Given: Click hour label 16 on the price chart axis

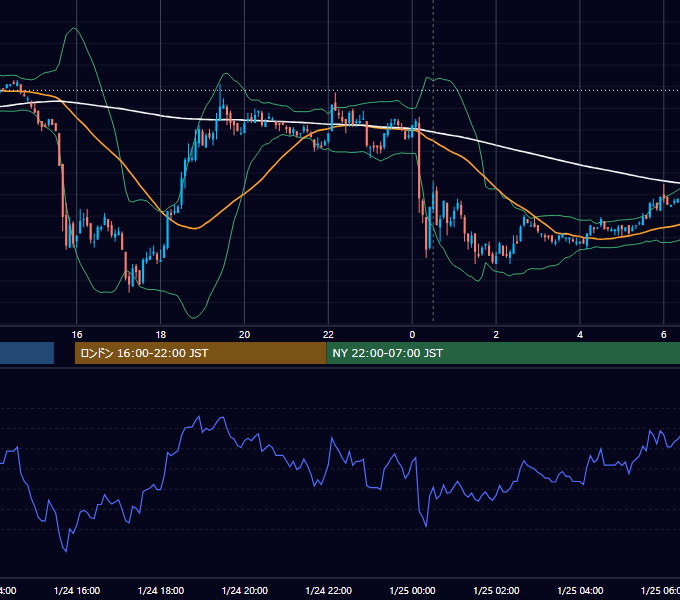Looking at the screenshot, I should [x=77, y=335].
